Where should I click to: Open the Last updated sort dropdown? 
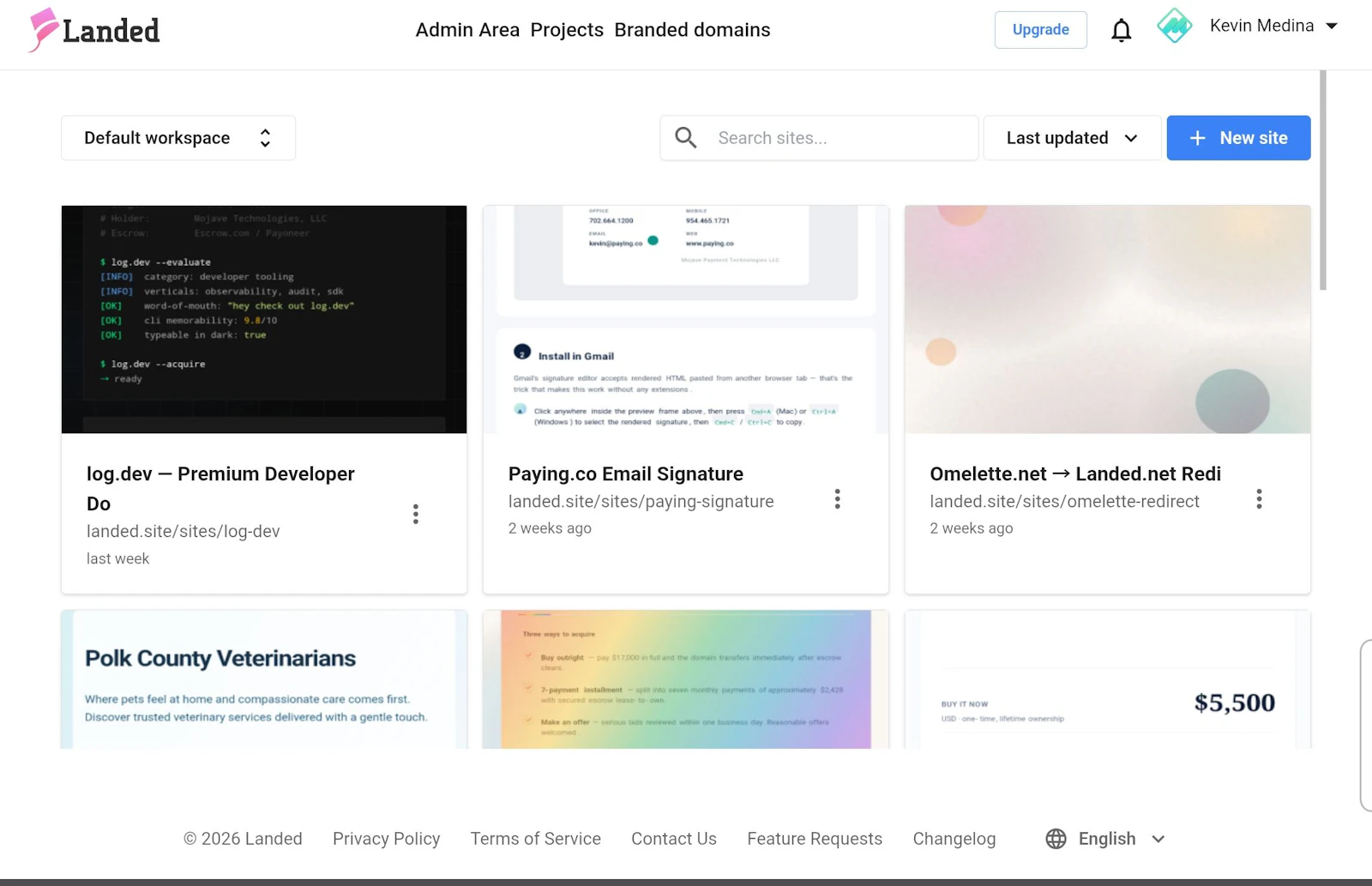tap(1072, 138)
